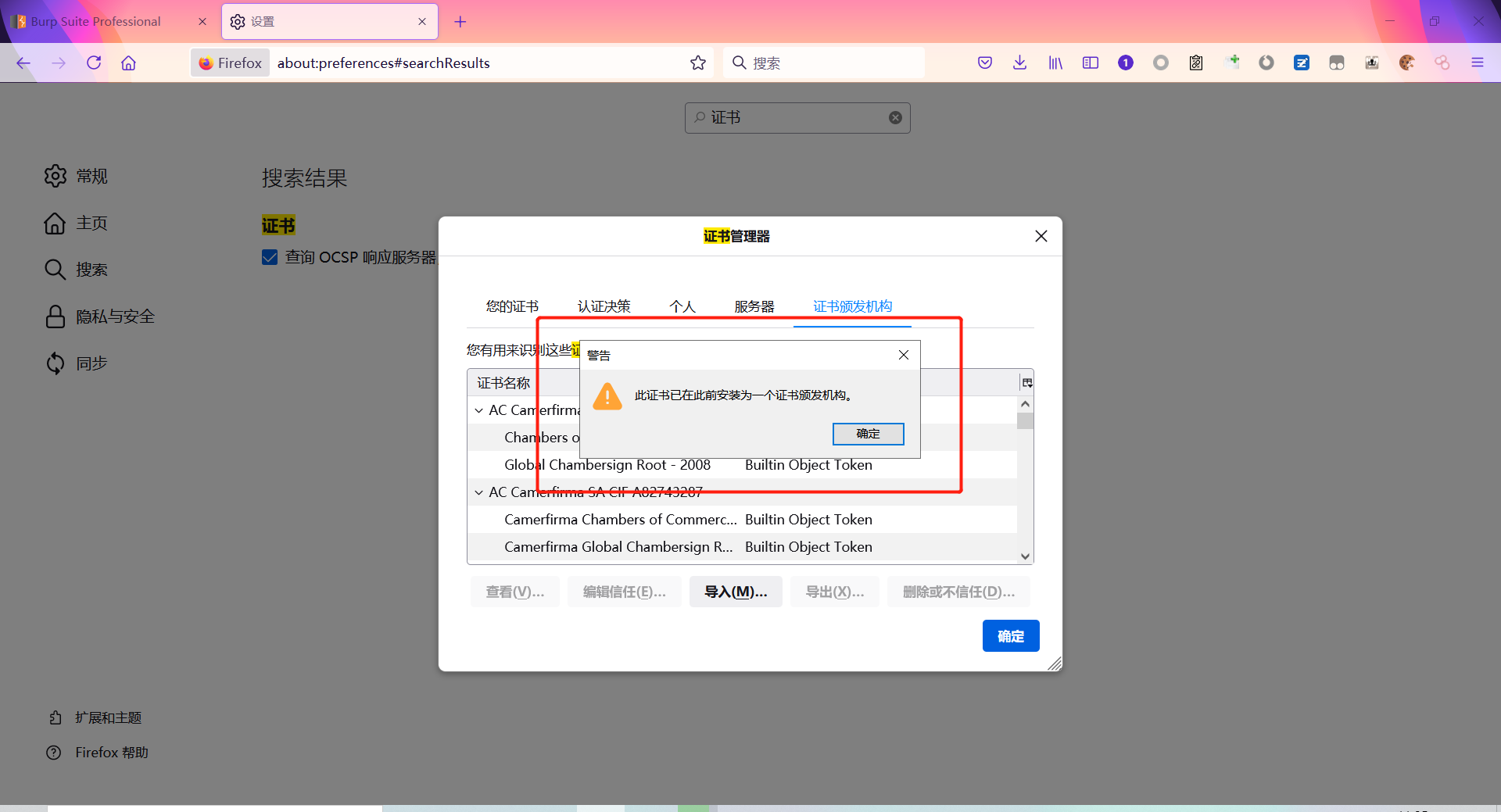Close the 警告 warning popup
The height and width of the screenshot is (812, 1501).
pos(904,355)
